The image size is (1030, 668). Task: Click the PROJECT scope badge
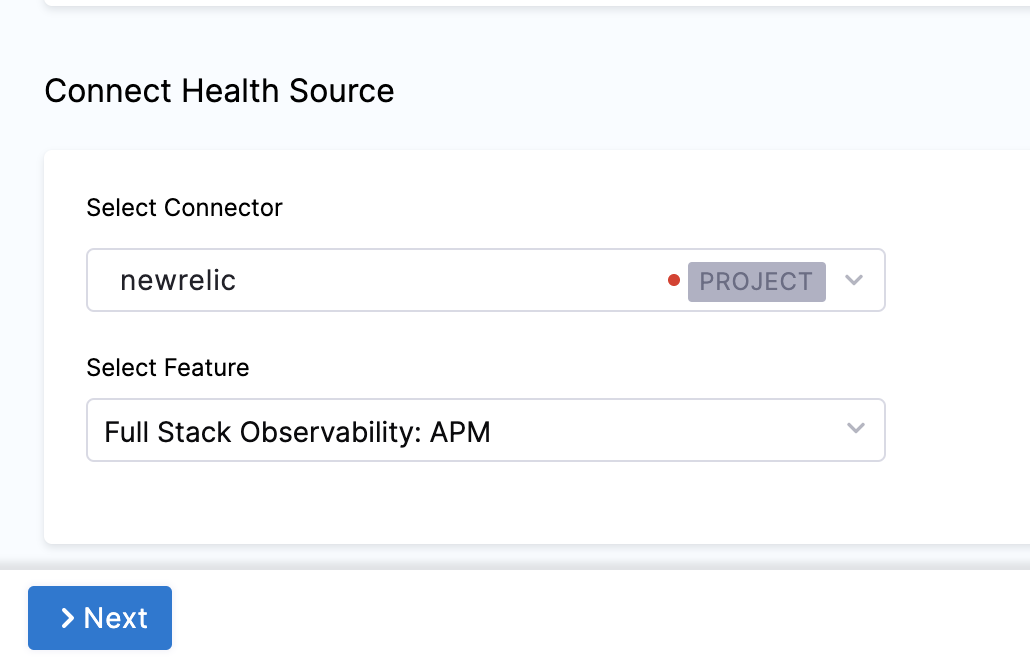(756, 281)
